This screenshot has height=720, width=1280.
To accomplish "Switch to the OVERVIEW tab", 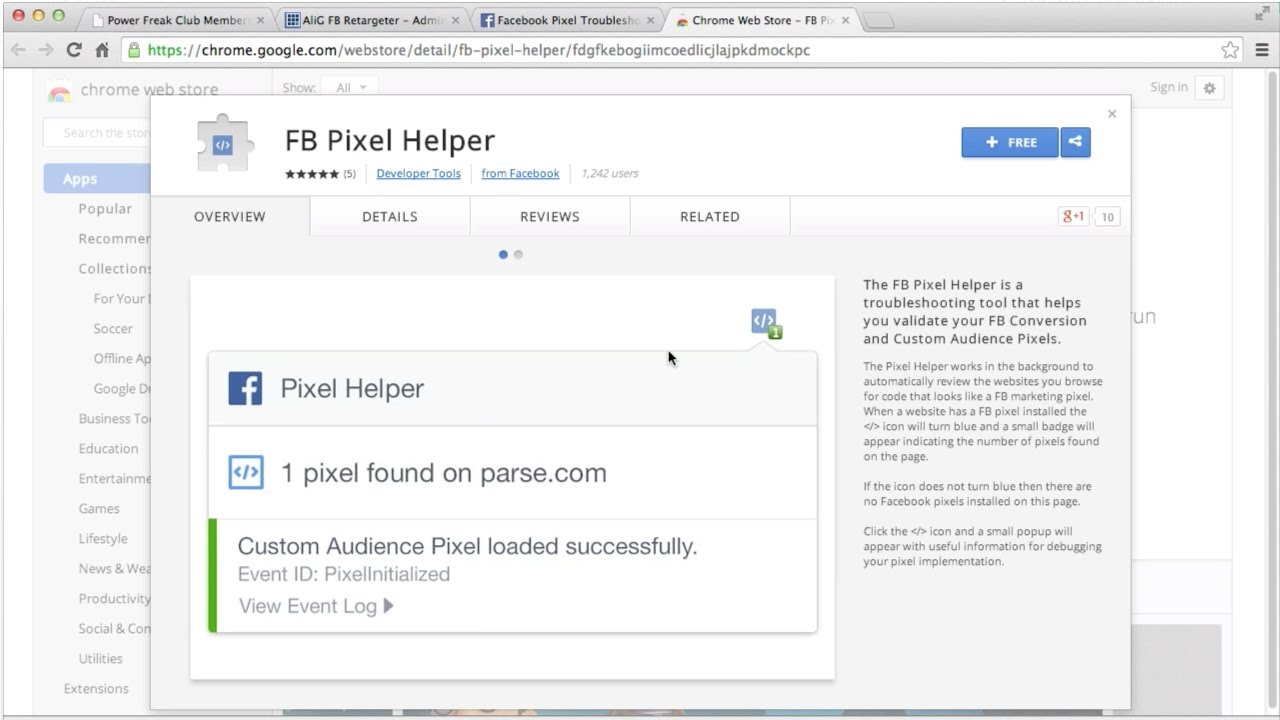I will pyautogui.click(x=230, y=216).
